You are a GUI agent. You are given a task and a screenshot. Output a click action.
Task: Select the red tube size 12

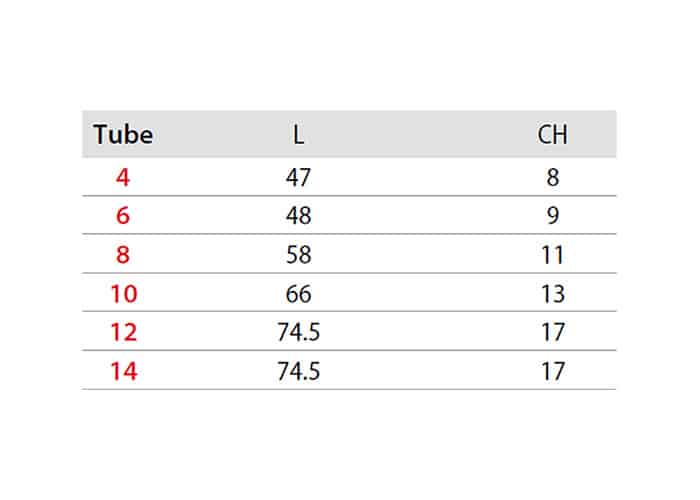coord(124,332)
